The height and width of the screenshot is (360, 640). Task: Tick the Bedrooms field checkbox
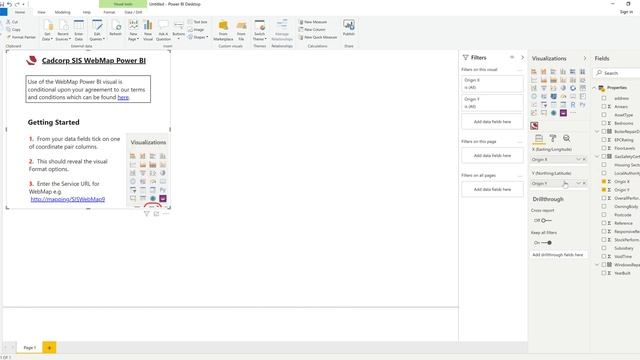point(604,123)
